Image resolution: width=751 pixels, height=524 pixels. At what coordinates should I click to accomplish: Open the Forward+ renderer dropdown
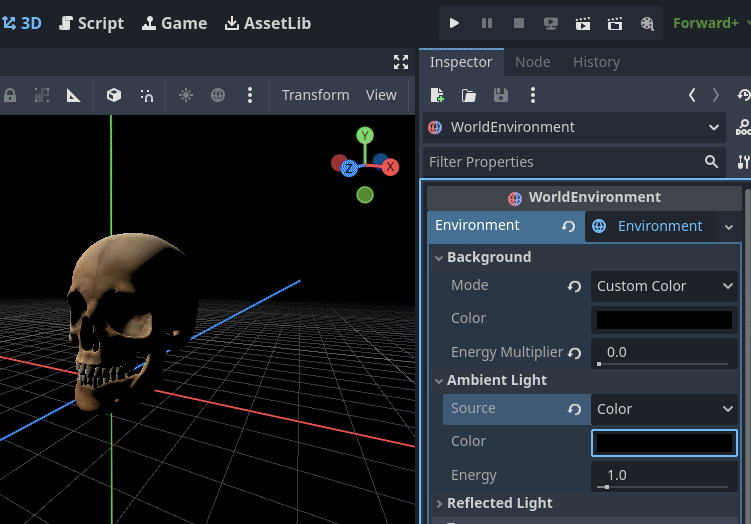coord(711,23)
